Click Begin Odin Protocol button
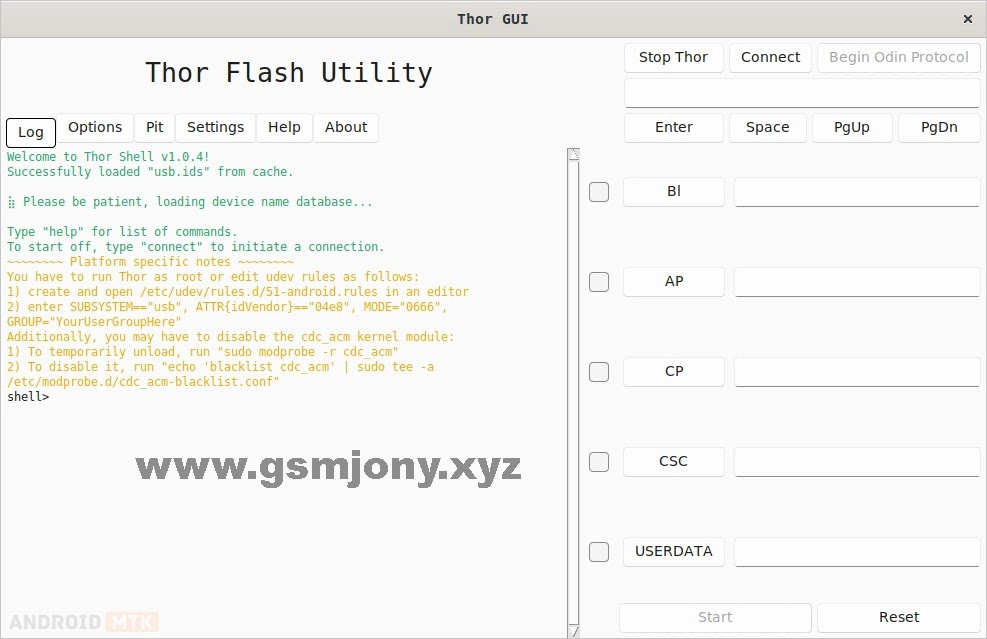 pyautogui.click(x=898, y=57)
